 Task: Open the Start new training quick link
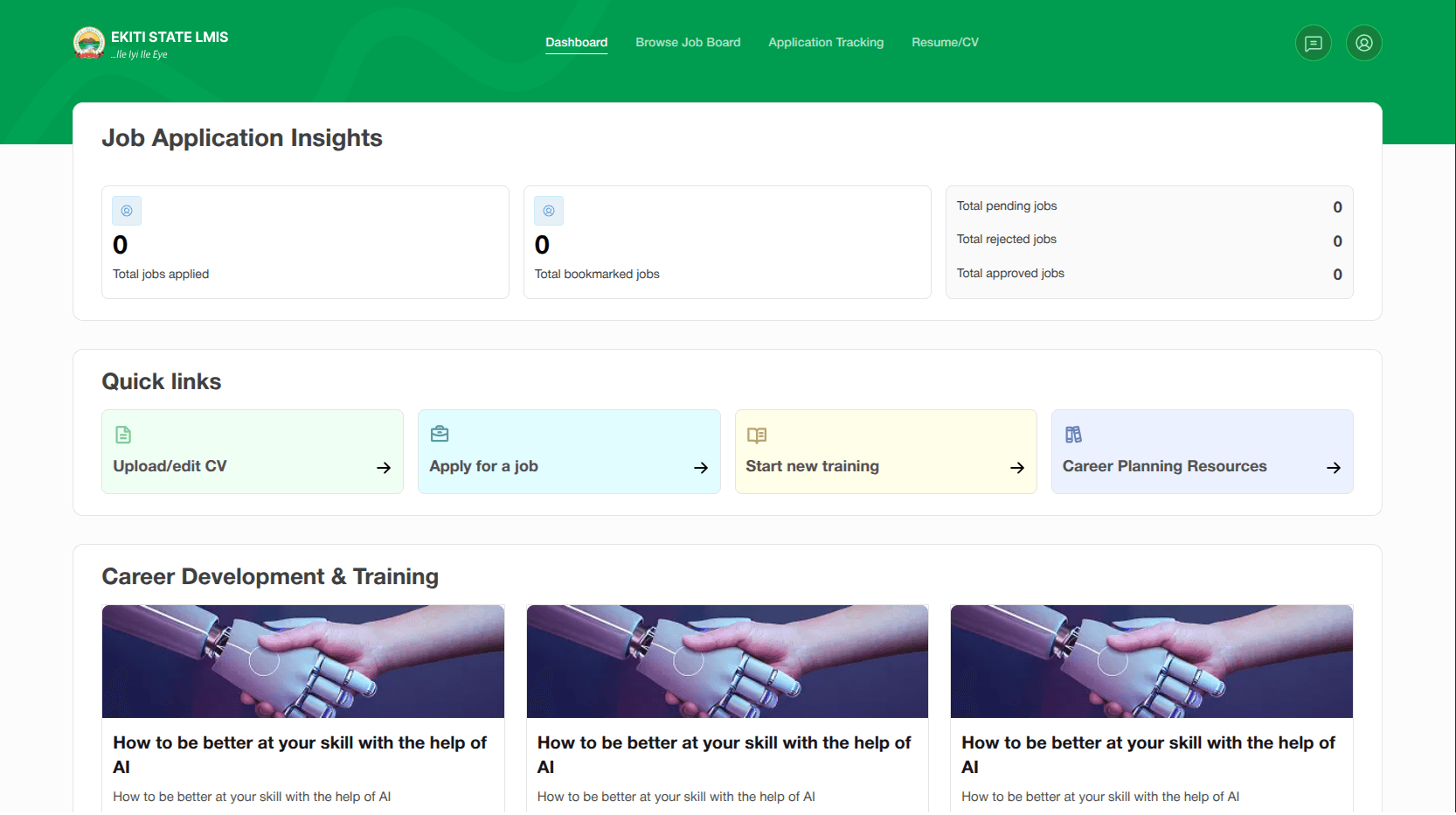pos(886,451)
